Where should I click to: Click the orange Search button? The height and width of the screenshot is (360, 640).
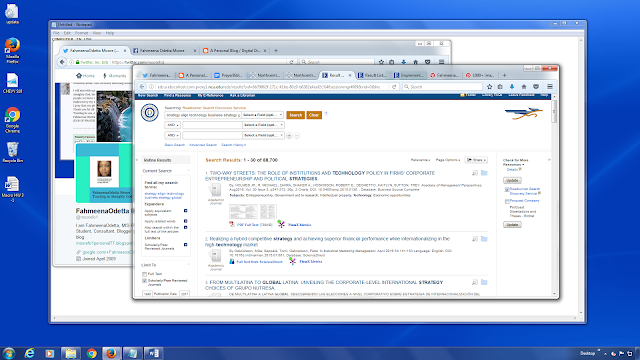pos(296,115)
